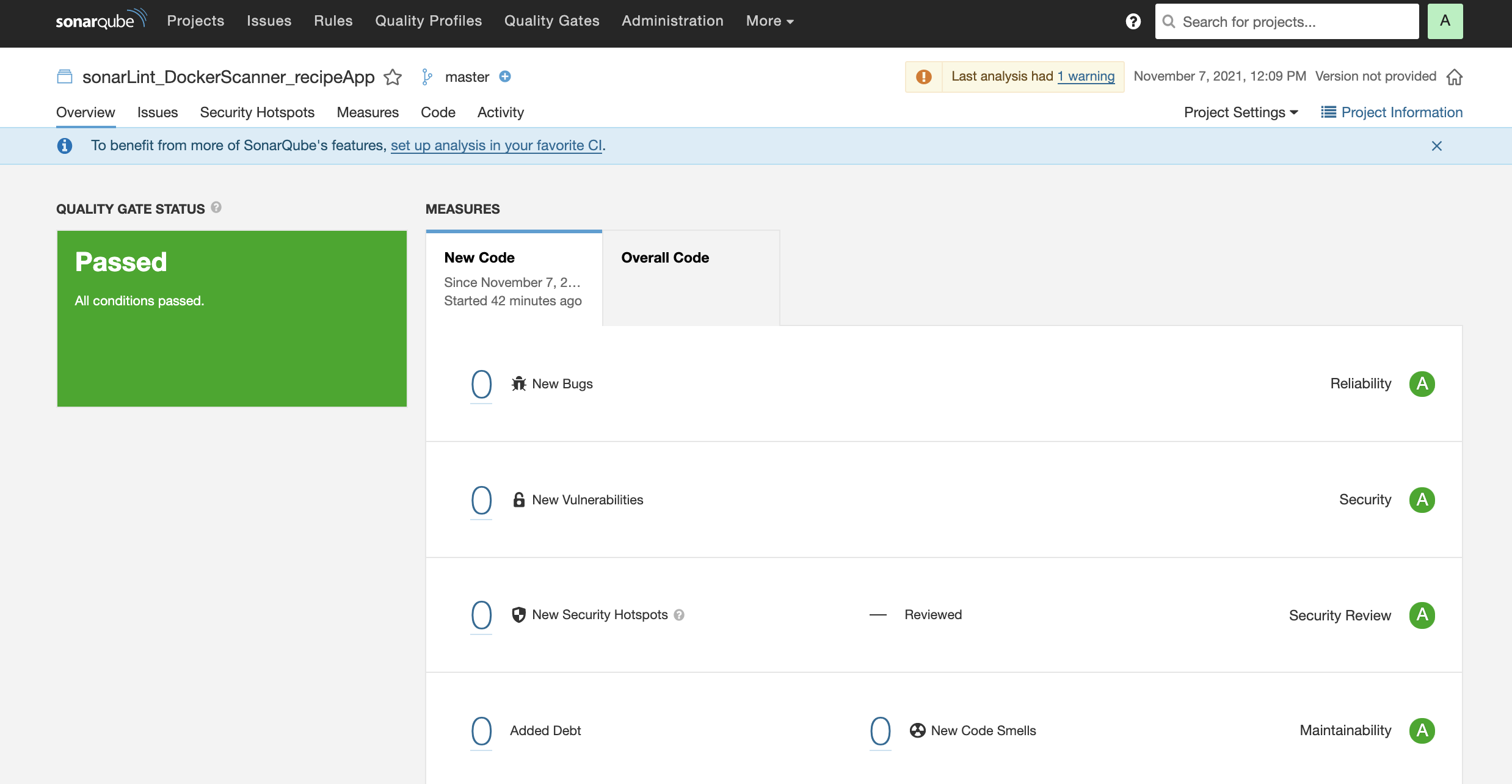Click the Security Review A rating badge
This screenshot has height=784, width=1512.
tap(1422, 615)
